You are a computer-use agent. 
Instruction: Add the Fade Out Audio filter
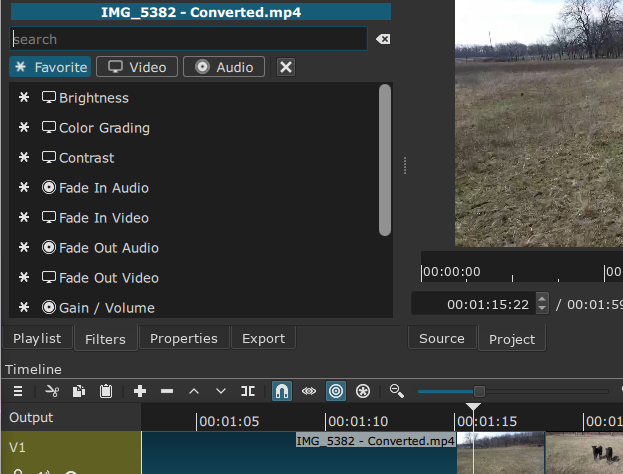point(194,248)
